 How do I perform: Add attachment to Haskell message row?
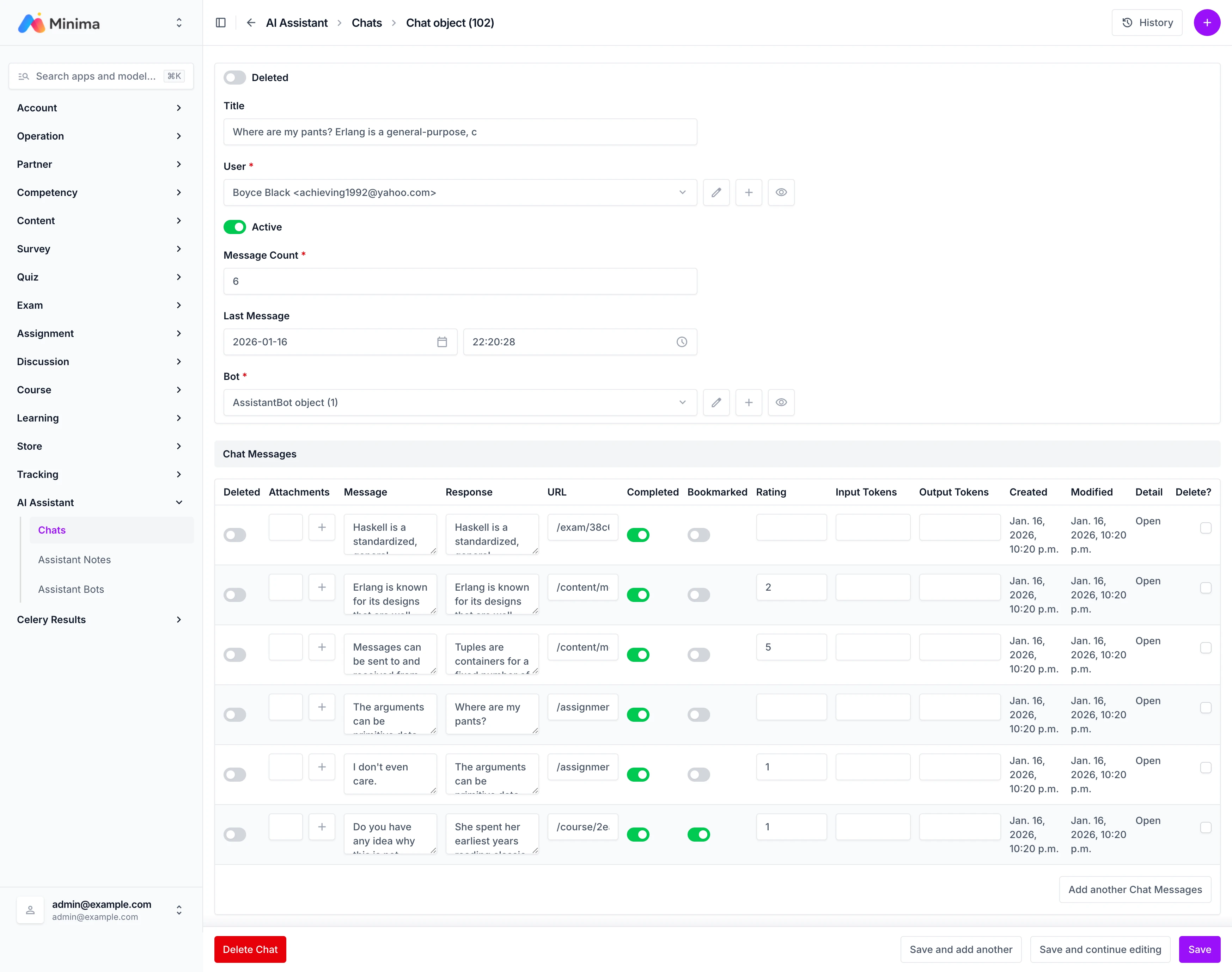322,528
